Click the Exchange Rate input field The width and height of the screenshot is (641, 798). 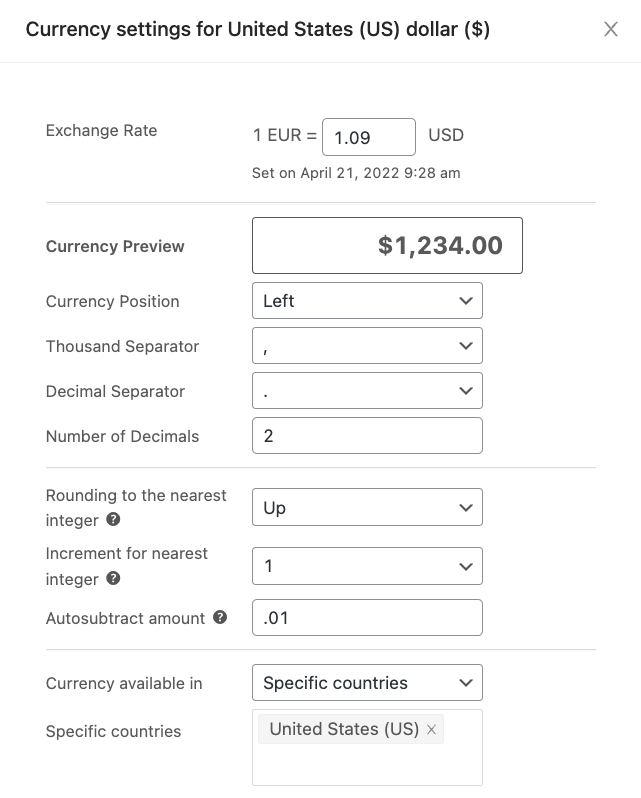tap(369, 137)
